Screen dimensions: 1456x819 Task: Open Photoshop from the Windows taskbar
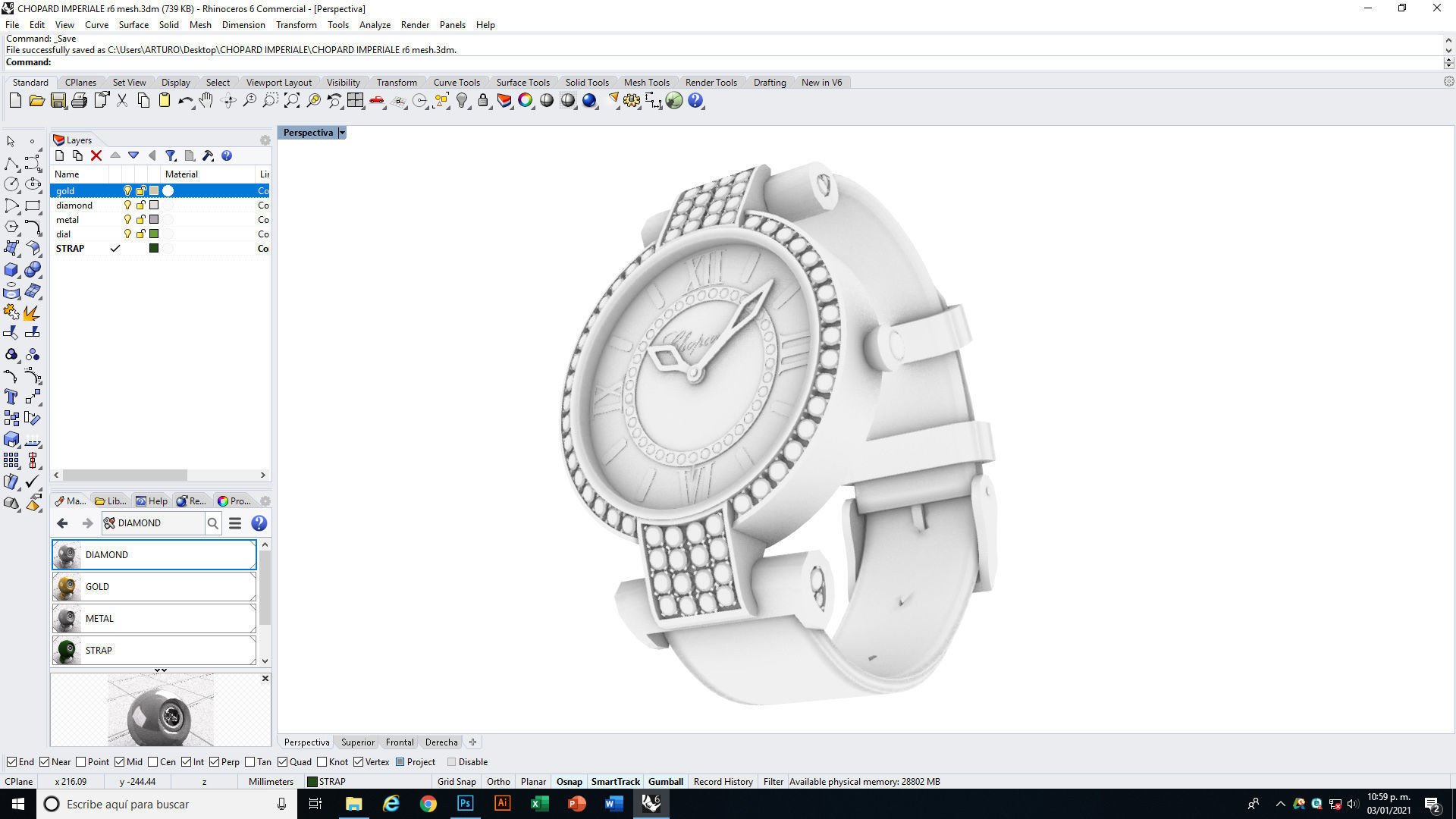pyautogui.click(x=465, y=804)
